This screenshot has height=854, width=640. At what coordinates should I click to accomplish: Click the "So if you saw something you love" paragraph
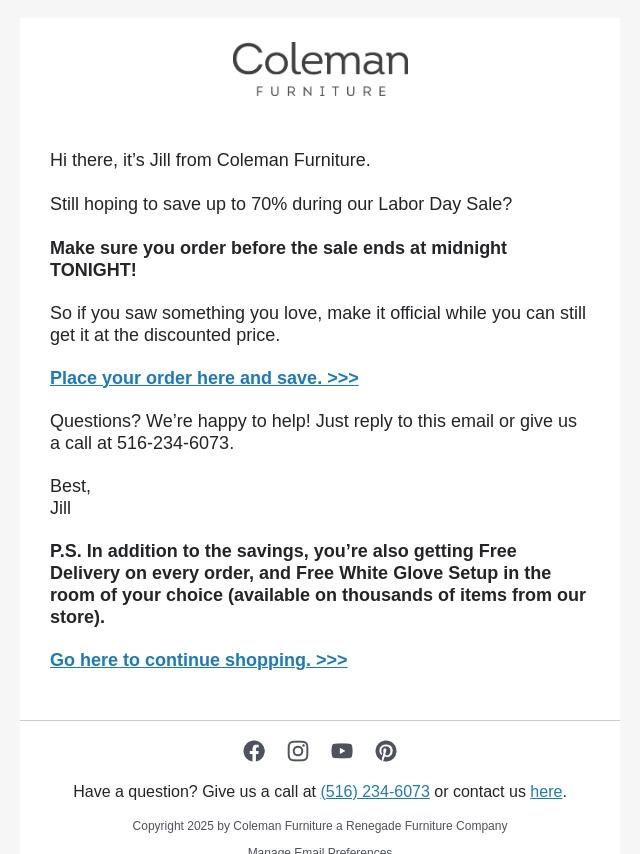[x=318, y=324]
